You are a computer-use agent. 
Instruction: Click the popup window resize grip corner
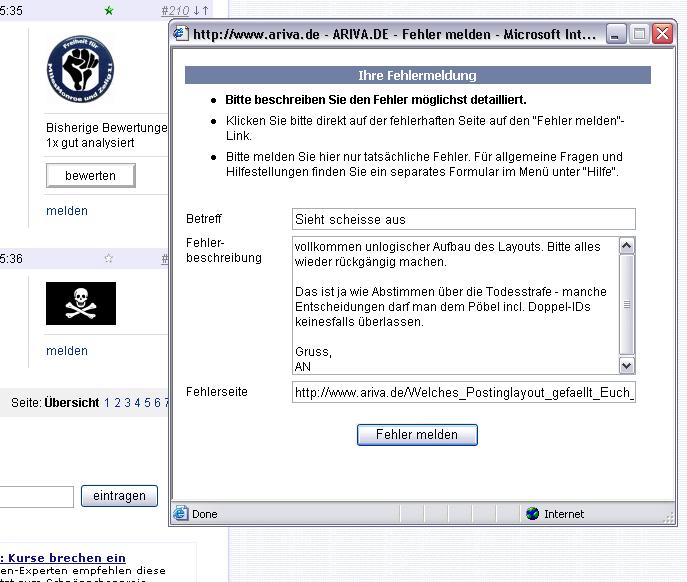click(669, 518)
